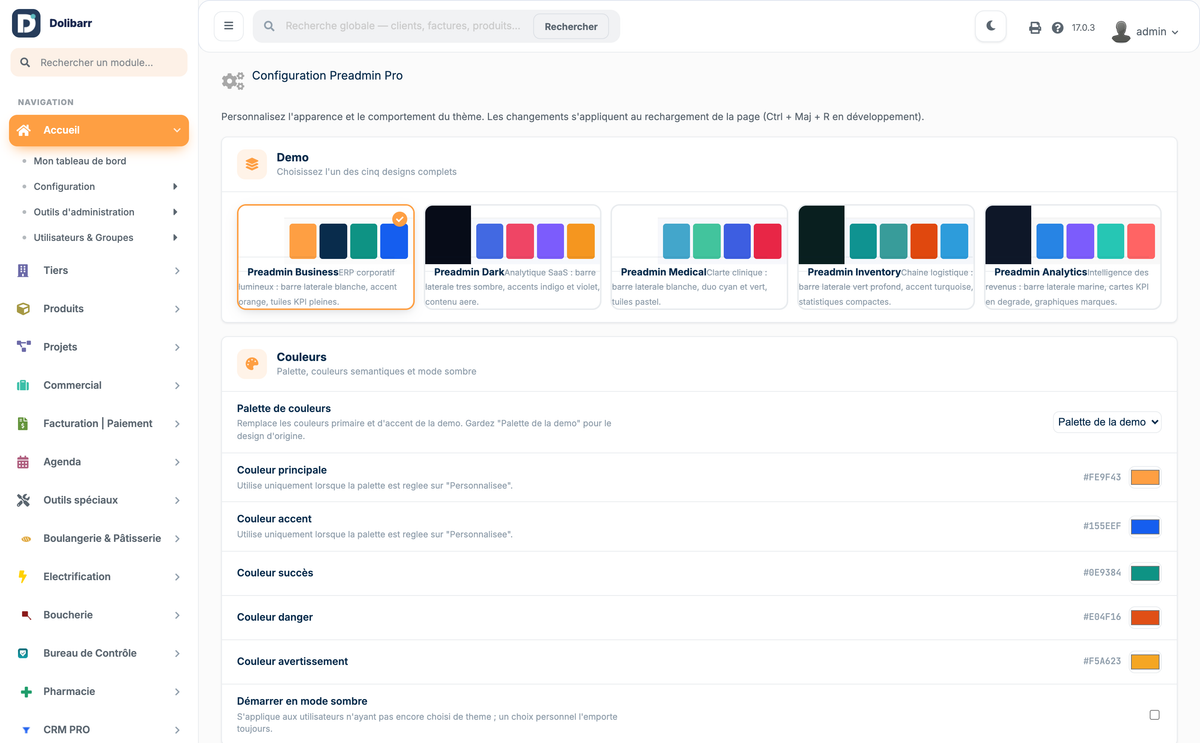Click the module search magnifier icon

point(25,62)
